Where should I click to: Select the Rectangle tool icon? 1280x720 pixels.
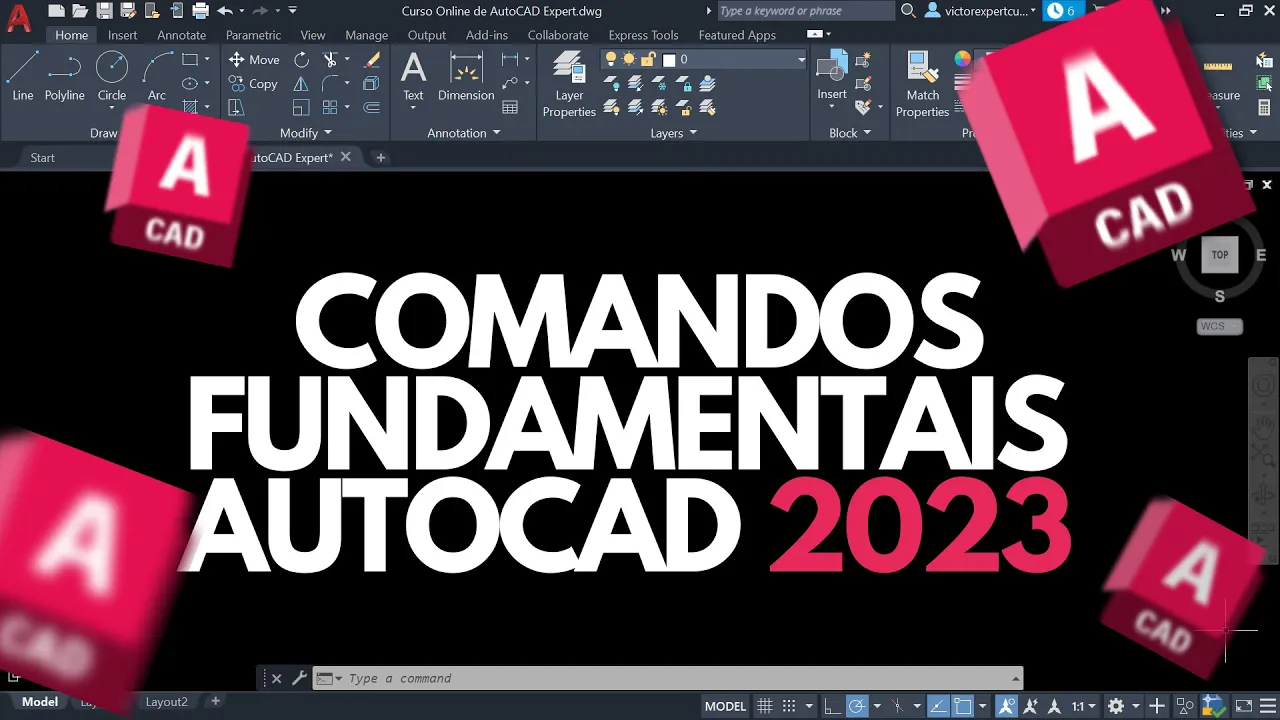(x=190, y=59)
